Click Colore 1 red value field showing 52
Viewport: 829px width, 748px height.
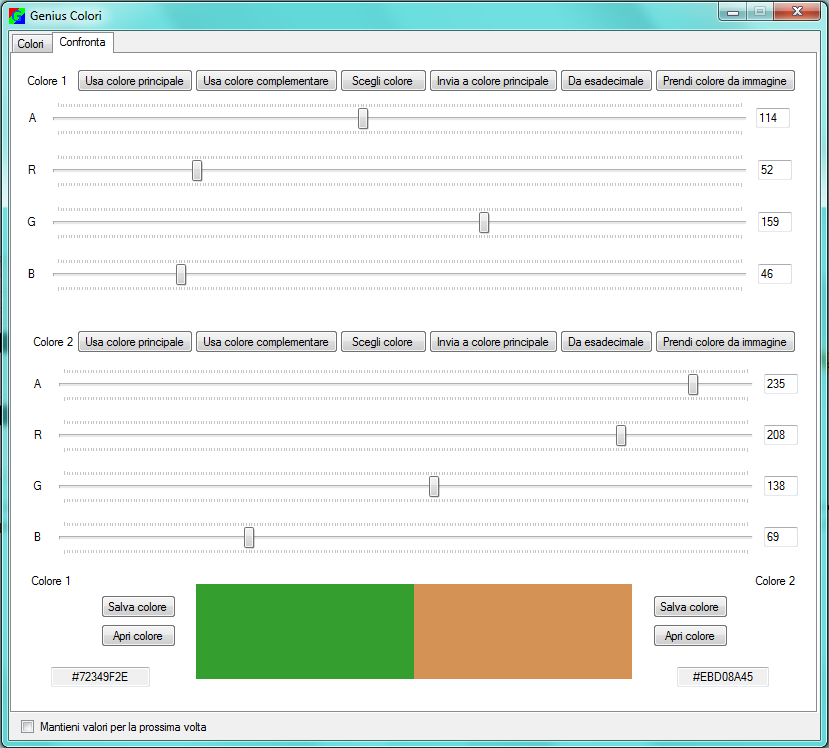tap(773, 170)
